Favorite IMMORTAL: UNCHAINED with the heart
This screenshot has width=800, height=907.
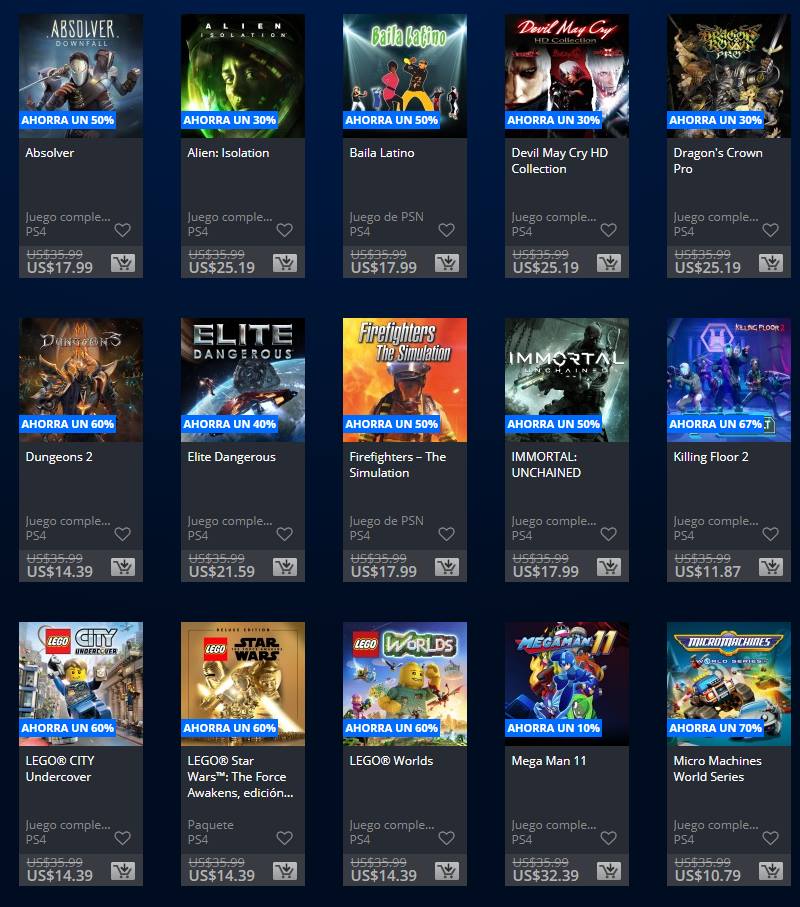609,534
